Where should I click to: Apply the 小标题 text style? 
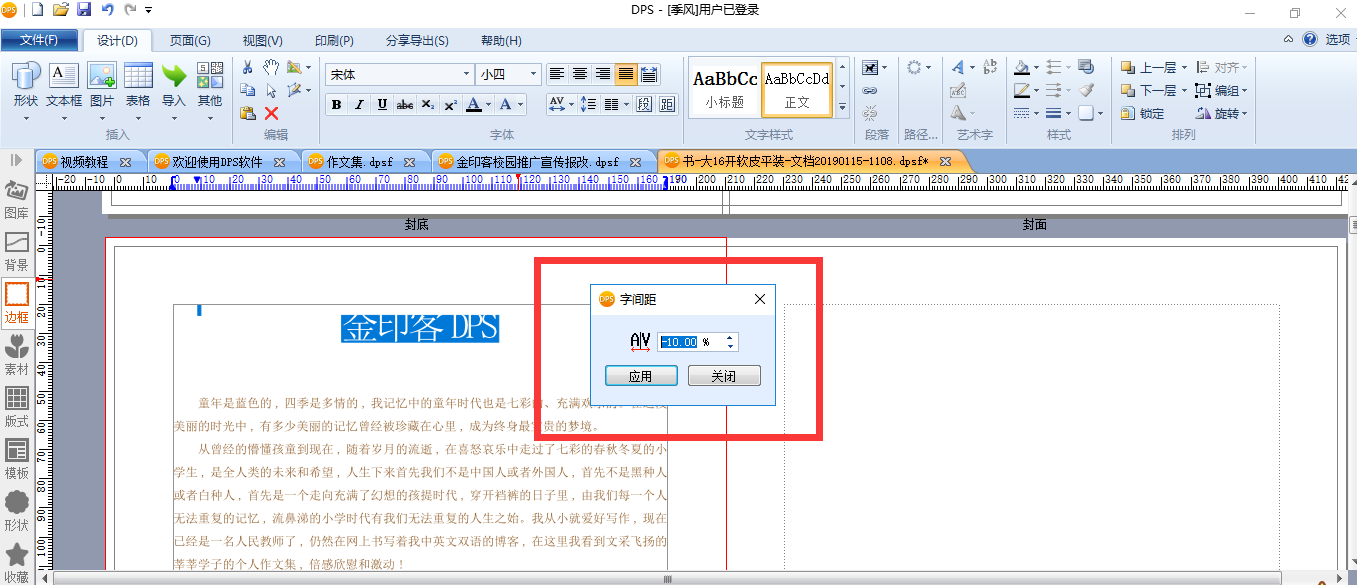[725, 89]
